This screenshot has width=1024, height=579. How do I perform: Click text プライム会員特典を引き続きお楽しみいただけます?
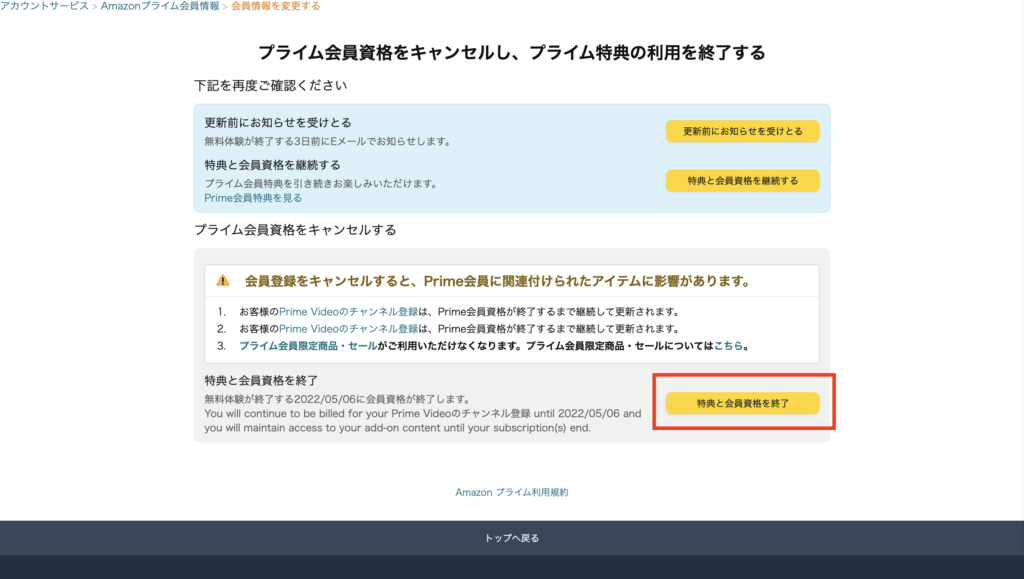pos(321,183)
